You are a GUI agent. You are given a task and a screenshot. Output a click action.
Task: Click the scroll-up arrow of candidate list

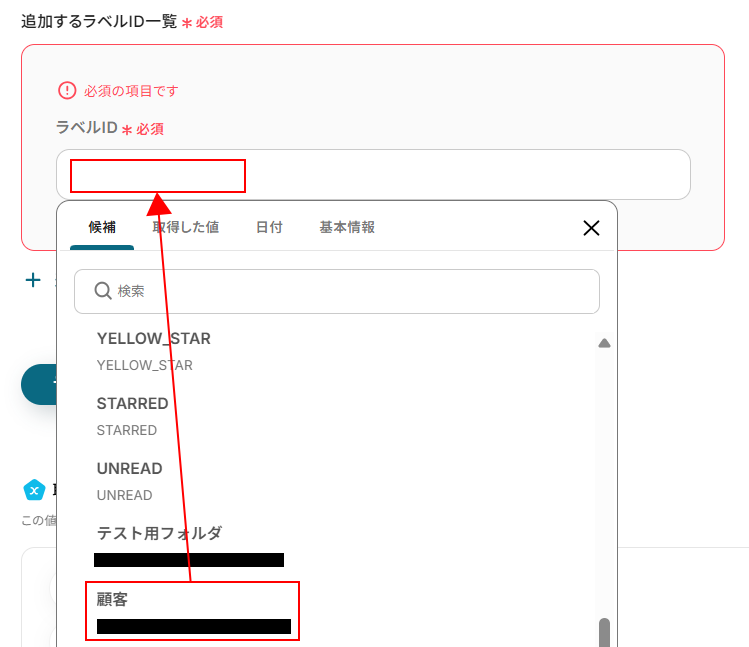[604, 343]
